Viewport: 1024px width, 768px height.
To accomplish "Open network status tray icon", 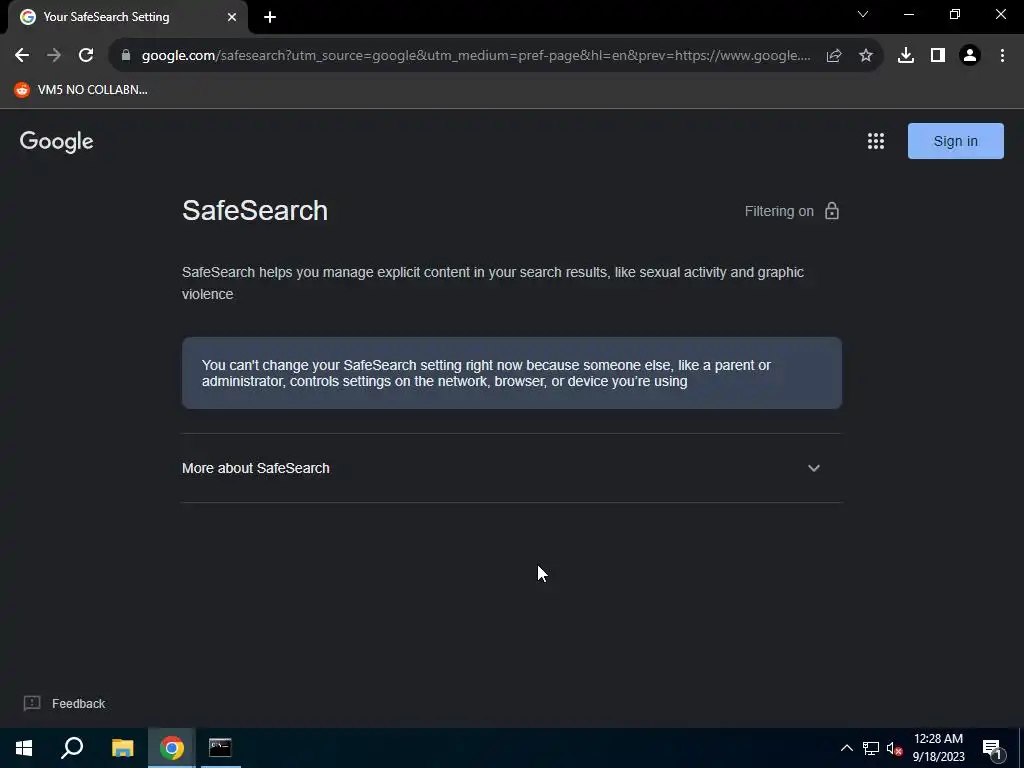I will (x=871, y=748).
